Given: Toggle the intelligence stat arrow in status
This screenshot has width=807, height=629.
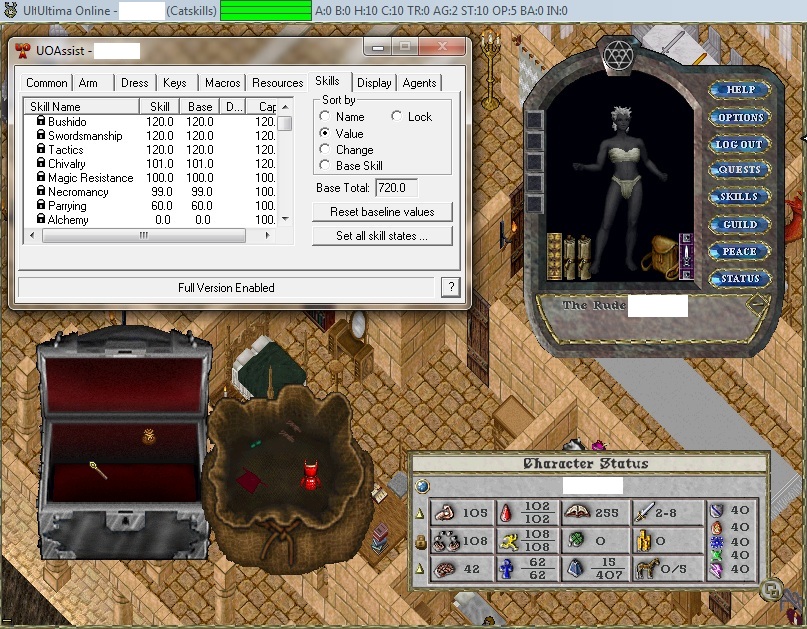Looking at the screenshot, I should (x=420, y=569).
